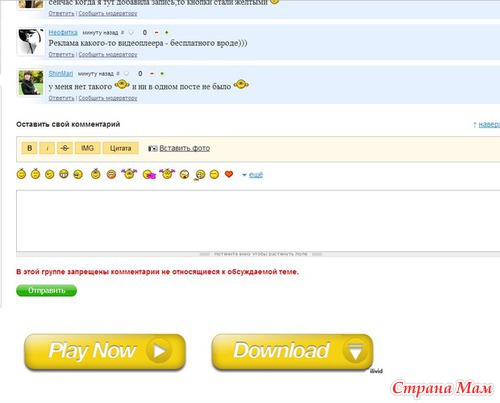This screenshot has width=500, height=403.
Task: Apply bold with the B formatting button
Action: [x=29, y=148]
